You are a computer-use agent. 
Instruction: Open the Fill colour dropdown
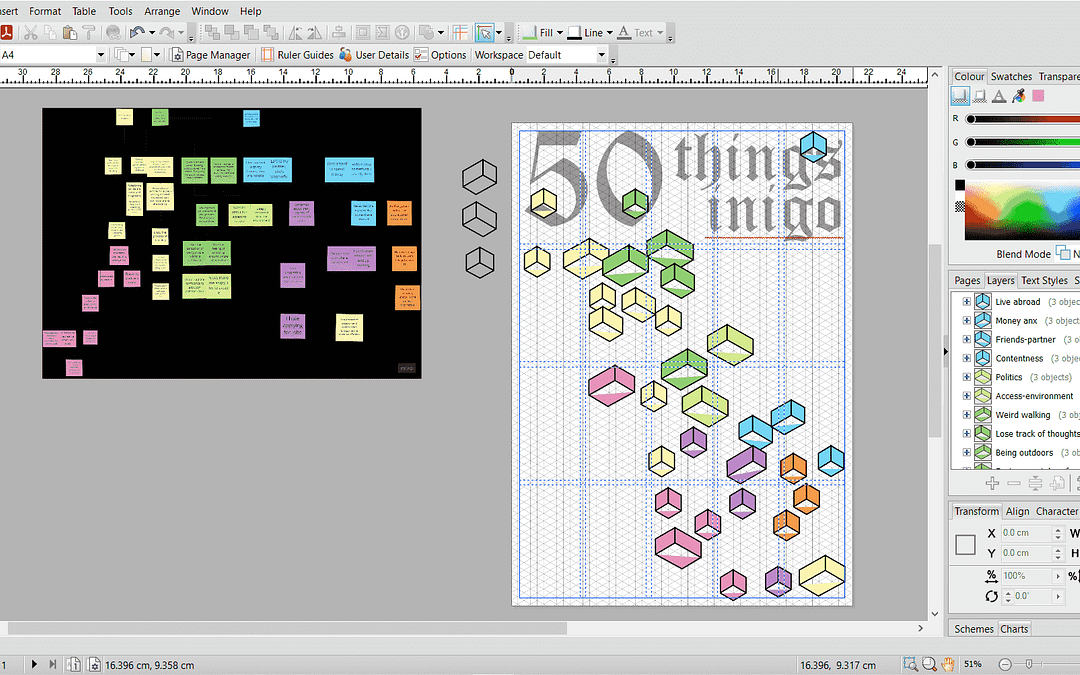coord(559,33)
